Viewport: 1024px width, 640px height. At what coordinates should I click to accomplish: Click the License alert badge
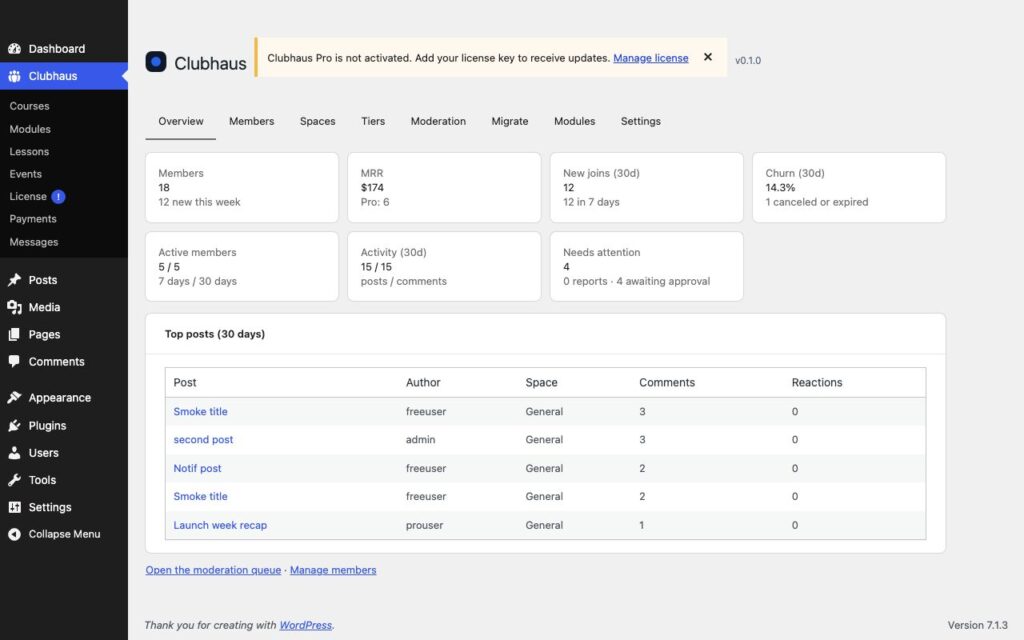58,197
